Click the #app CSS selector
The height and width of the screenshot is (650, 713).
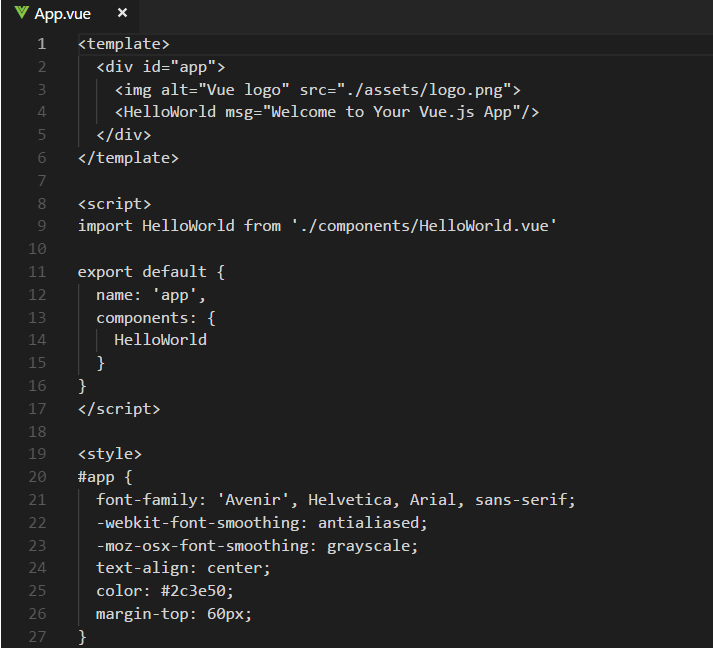tap(100, 477)
